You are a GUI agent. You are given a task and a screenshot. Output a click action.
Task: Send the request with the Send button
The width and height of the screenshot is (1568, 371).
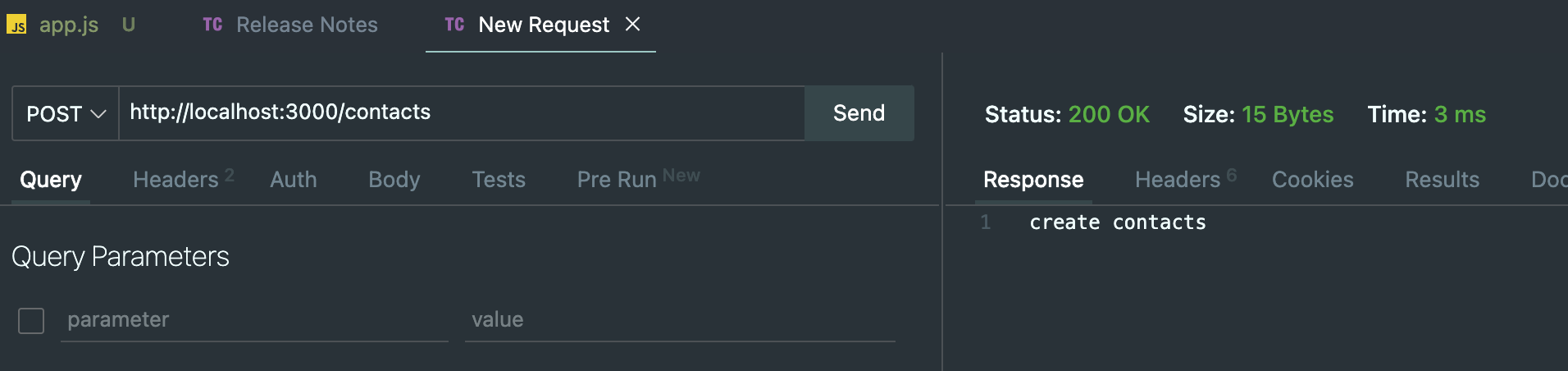pyautogui.click(x=859, y=113)
